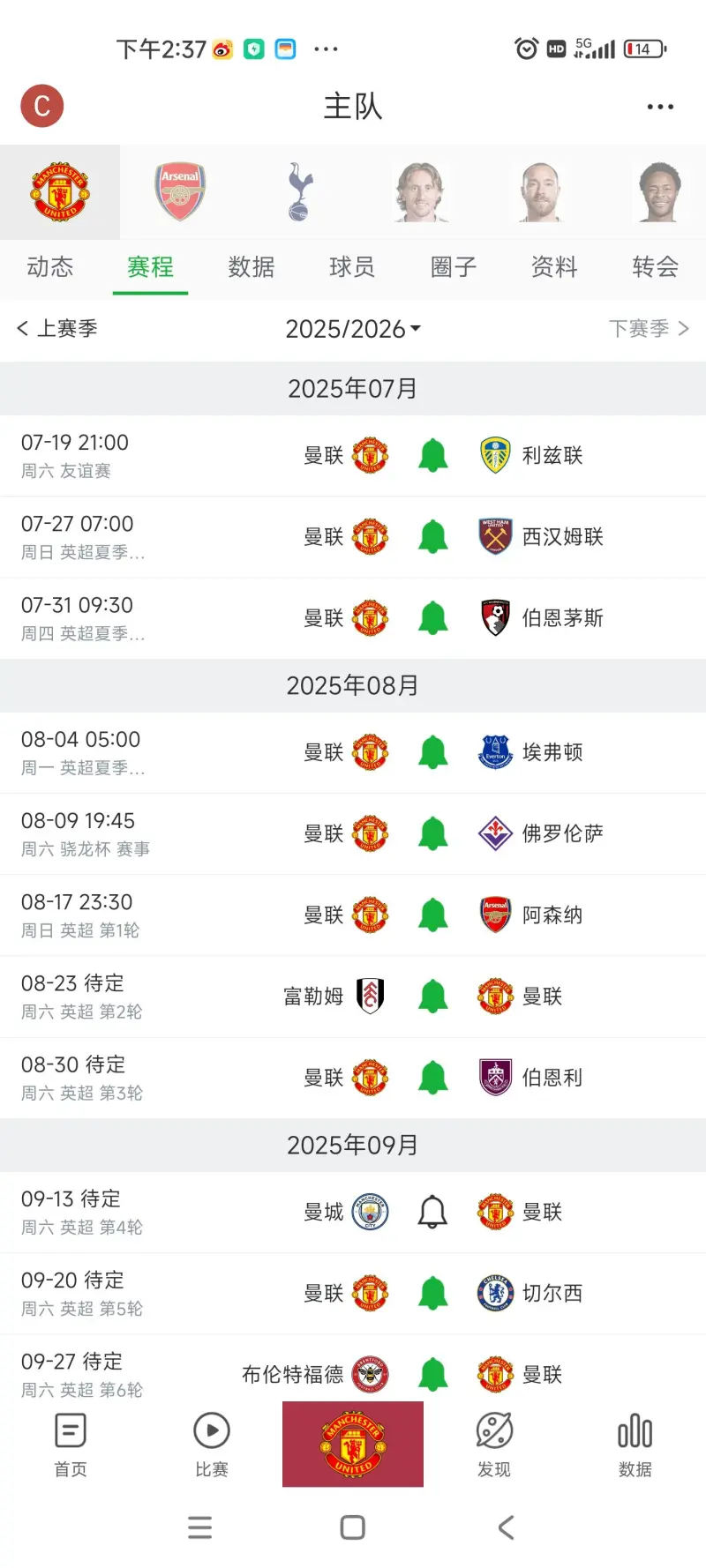This screenshot has height=1568, width=706.
Task: Disable reminder bell for 曼联 vs 利兹联
Action: coord(432,456)
